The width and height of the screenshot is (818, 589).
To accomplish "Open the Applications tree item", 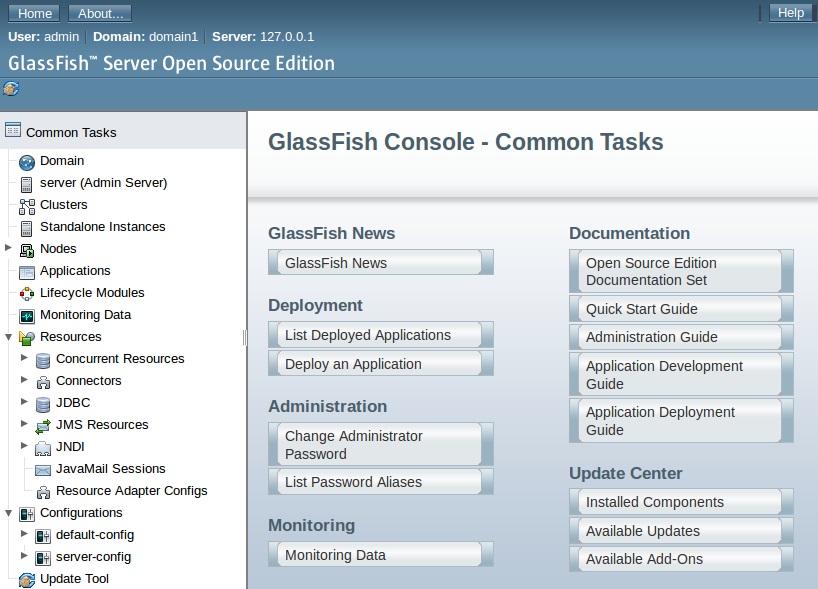I will [x=75, y=271].
